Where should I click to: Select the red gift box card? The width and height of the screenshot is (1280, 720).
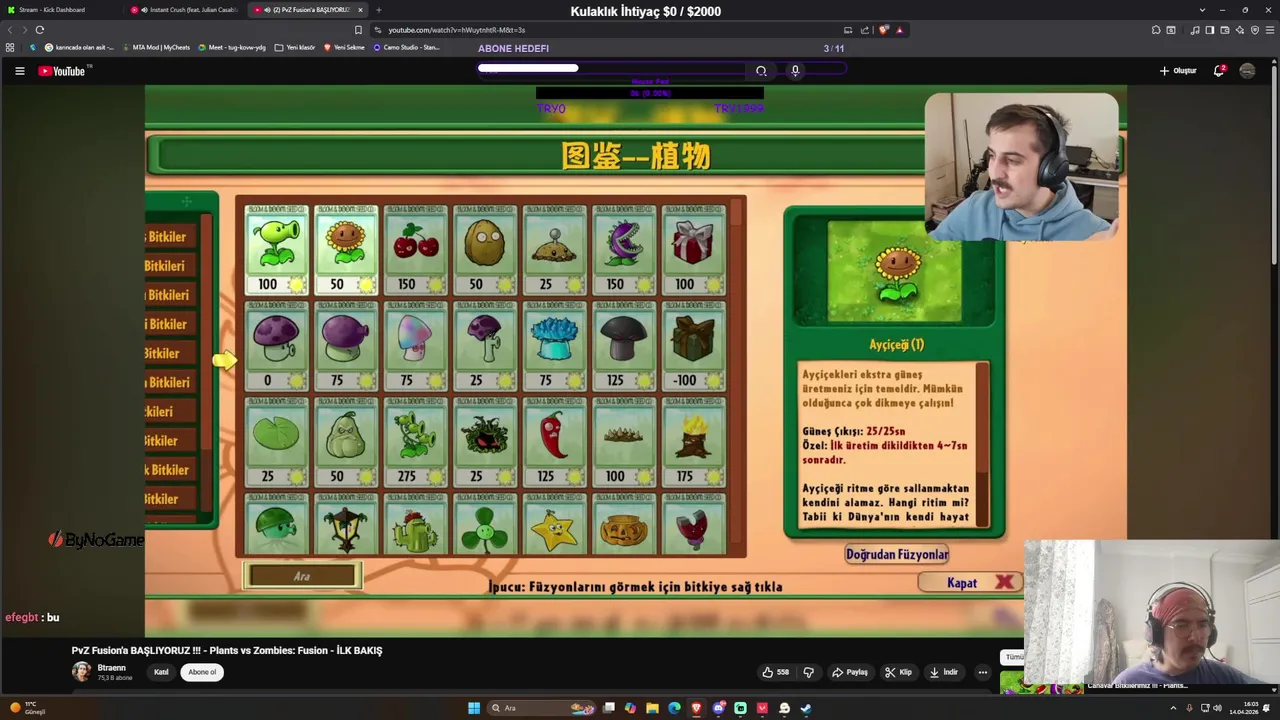(694, 250)
